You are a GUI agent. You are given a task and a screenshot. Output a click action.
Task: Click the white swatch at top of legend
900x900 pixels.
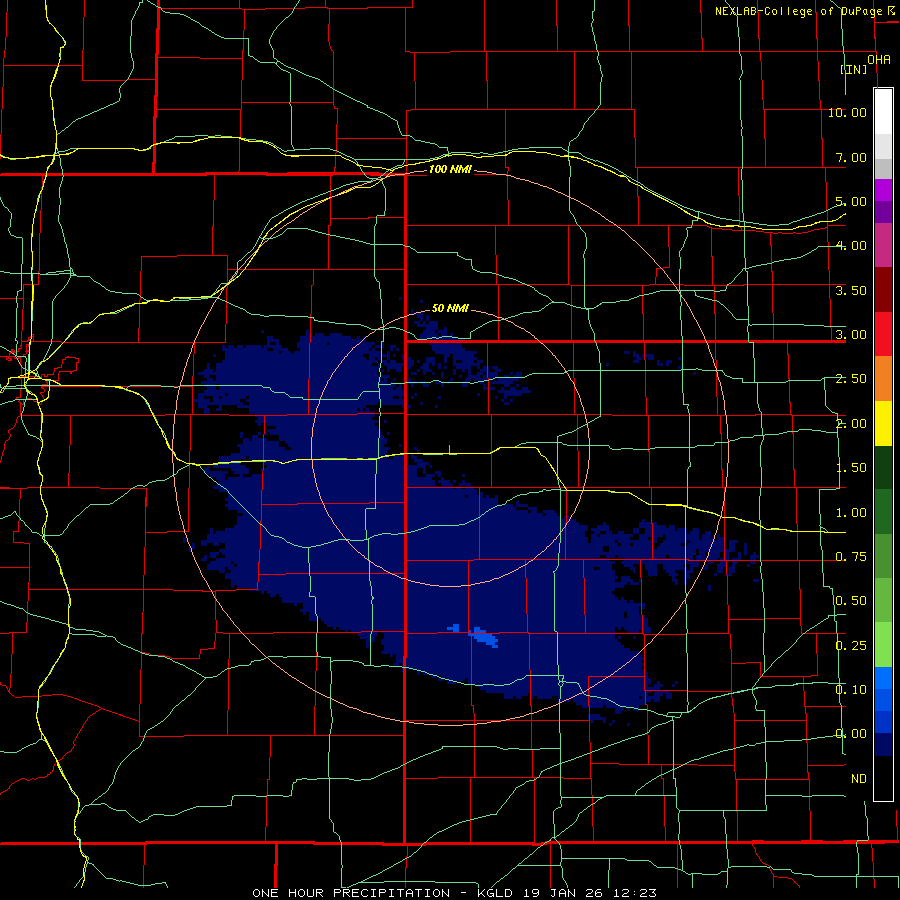883,111
